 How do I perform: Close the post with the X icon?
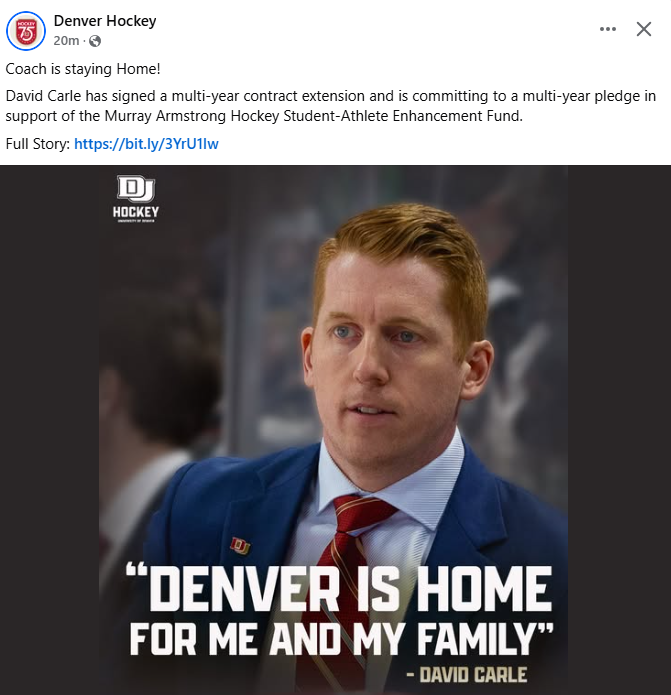click(x=644, y=29)
